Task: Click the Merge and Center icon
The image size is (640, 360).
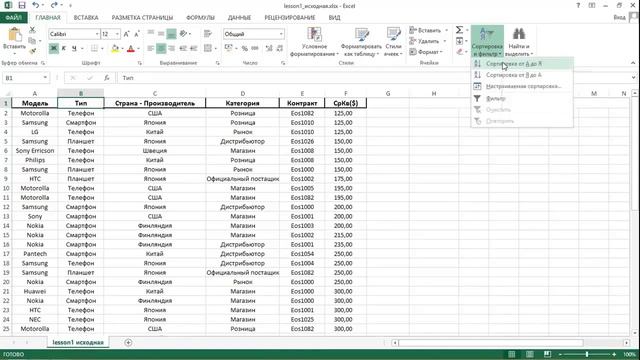Action: 208,49
